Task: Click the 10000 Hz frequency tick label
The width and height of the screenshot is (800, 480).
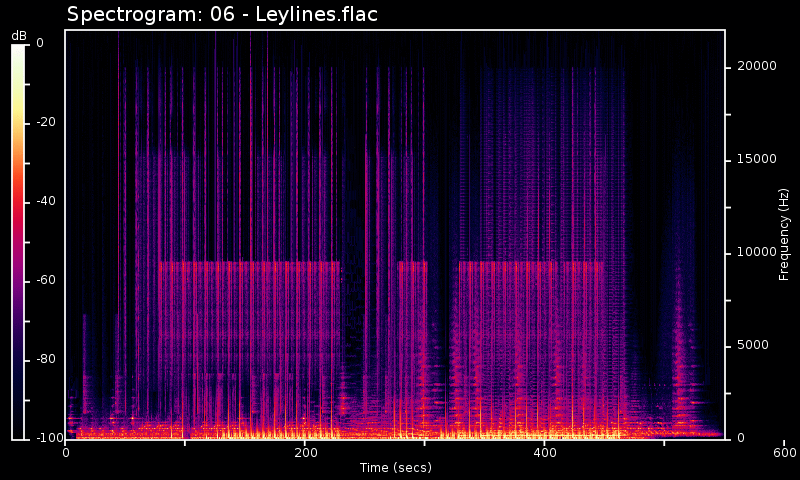Action: pos(756,252)
